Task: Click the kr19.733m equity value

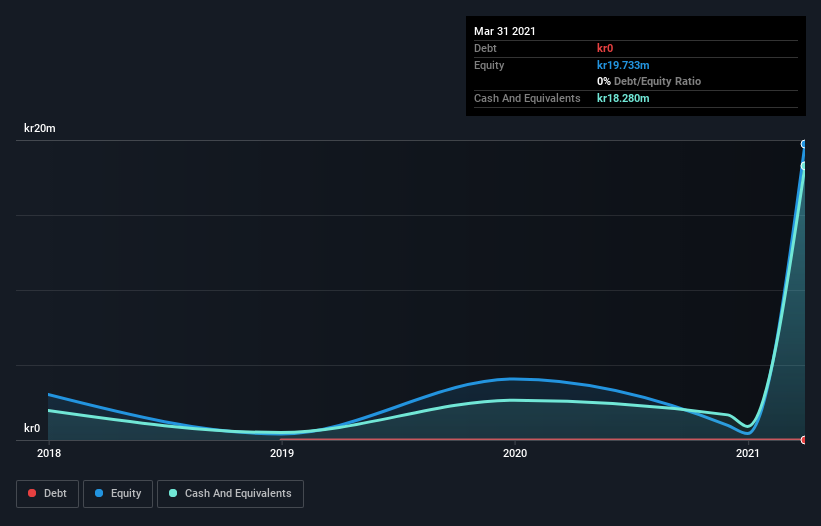Action: (x=623, y=65)
